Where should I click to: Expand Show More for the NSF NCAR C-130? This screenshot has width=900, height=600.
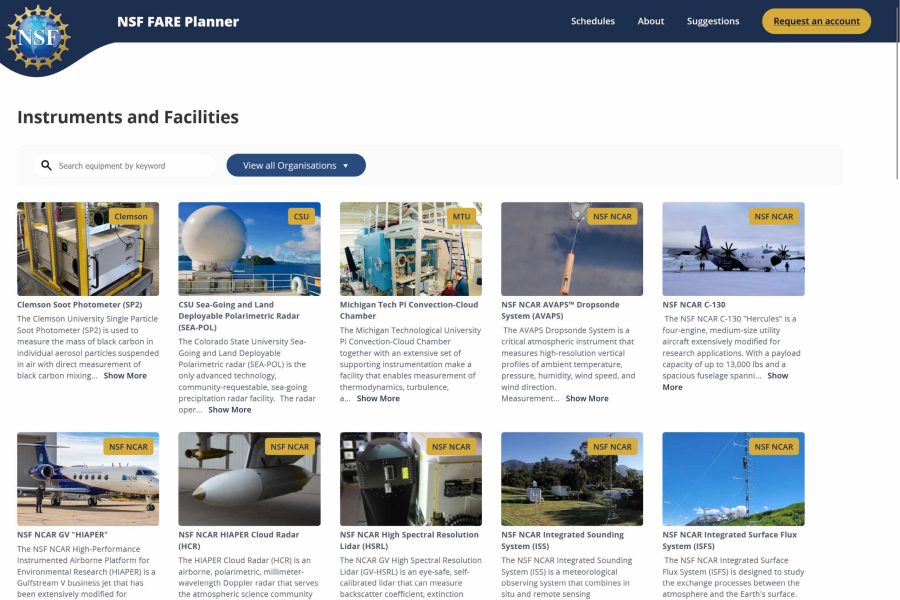point(777,375)
